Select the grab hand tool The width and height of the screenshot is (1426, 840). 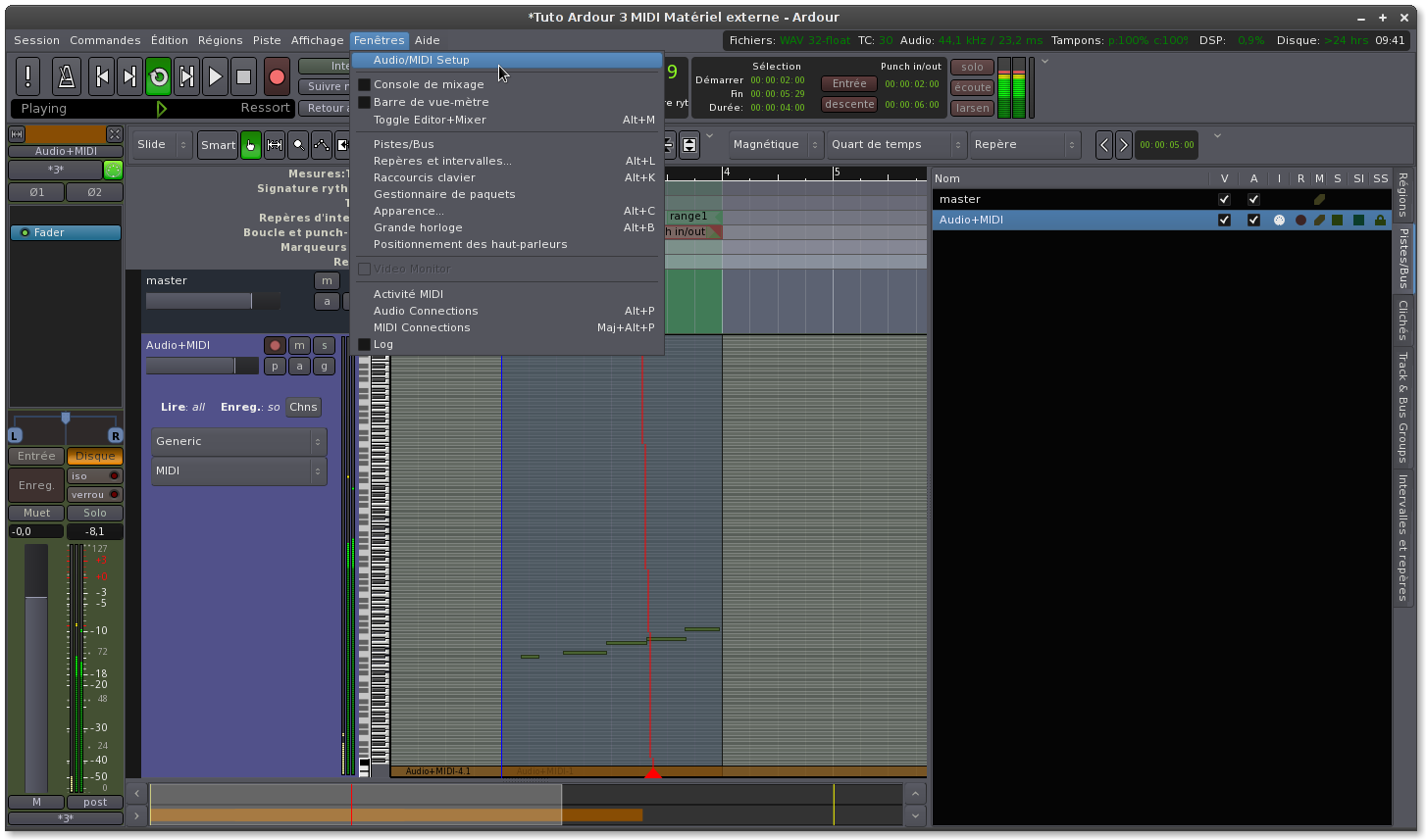tap(251, 145)
